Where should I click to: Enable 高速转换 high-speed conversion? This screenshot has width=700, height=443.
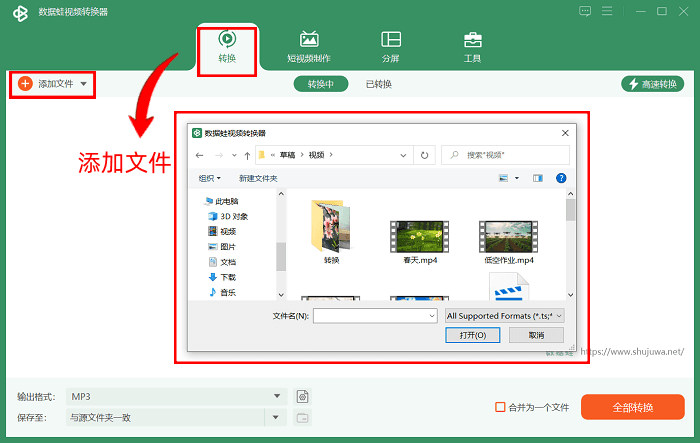[x=653, y=84]
